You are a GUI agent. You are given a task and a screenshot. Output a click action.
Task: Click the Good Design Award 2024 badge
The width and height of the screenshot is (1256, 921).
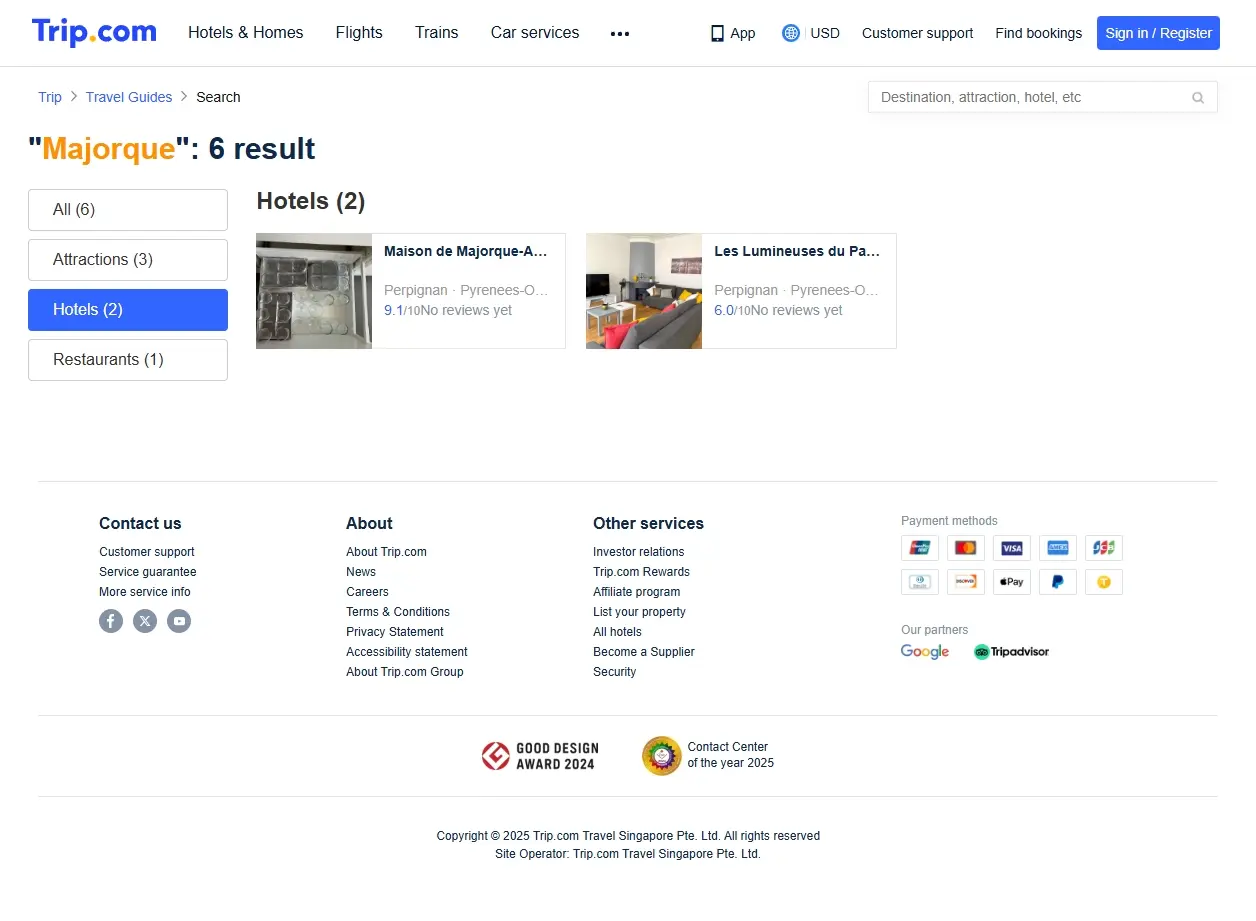[540, 756]
